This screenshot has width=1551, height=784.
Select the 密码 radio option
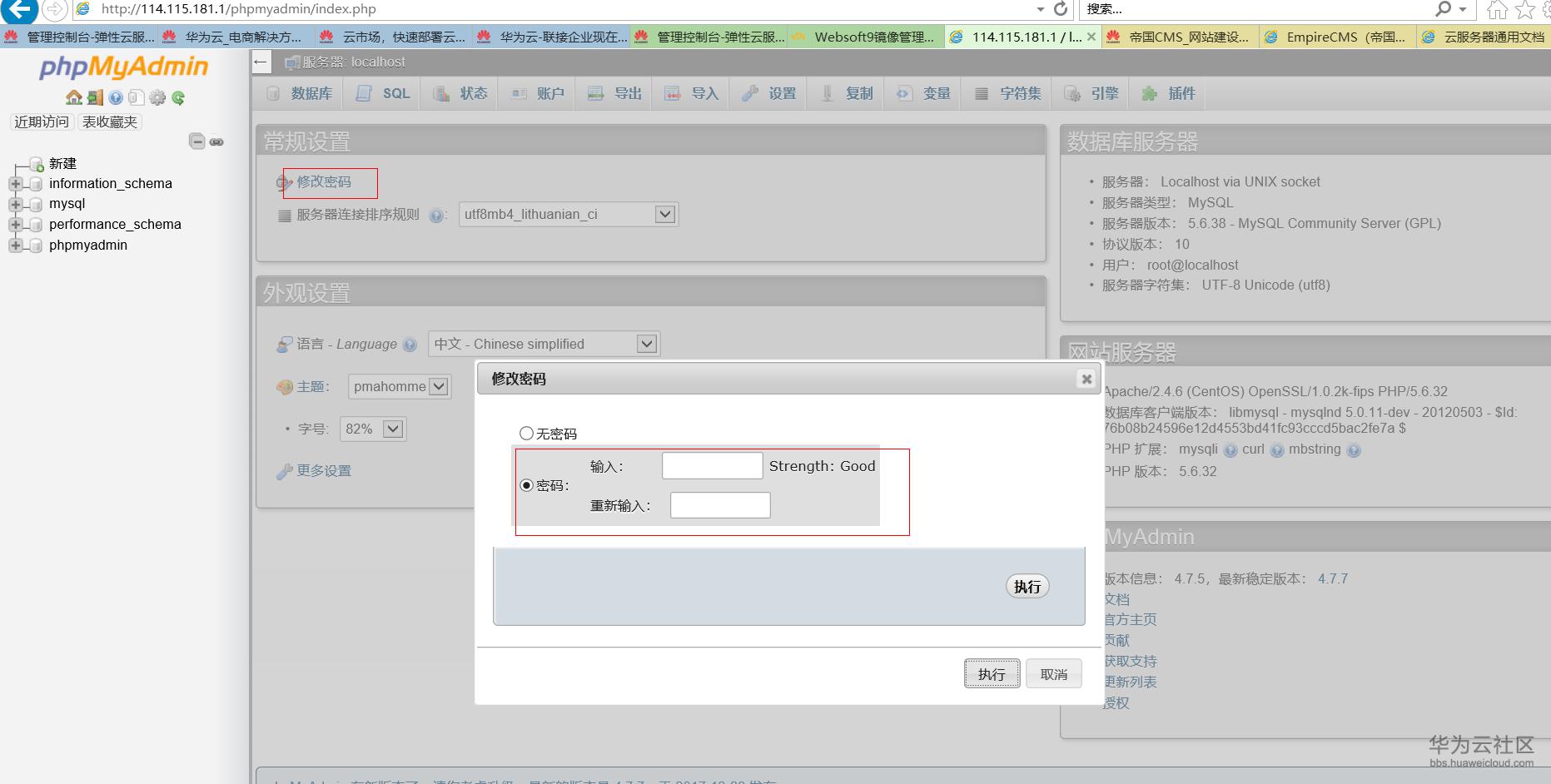[526, 485]
